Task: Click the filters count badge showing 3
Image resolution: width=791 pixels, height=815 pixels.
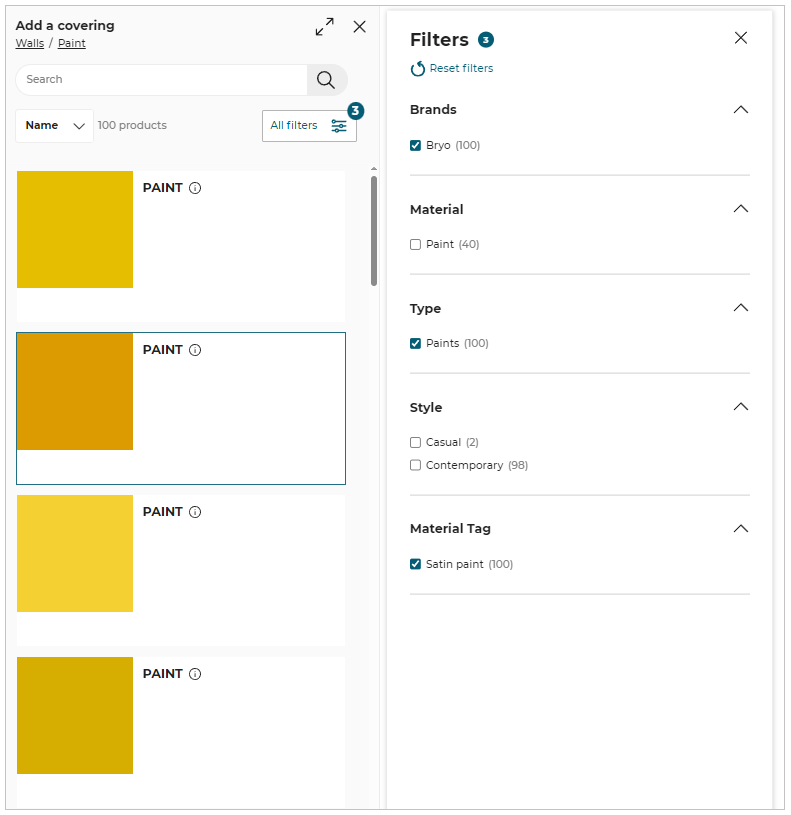Action: [x=354, y=111]
